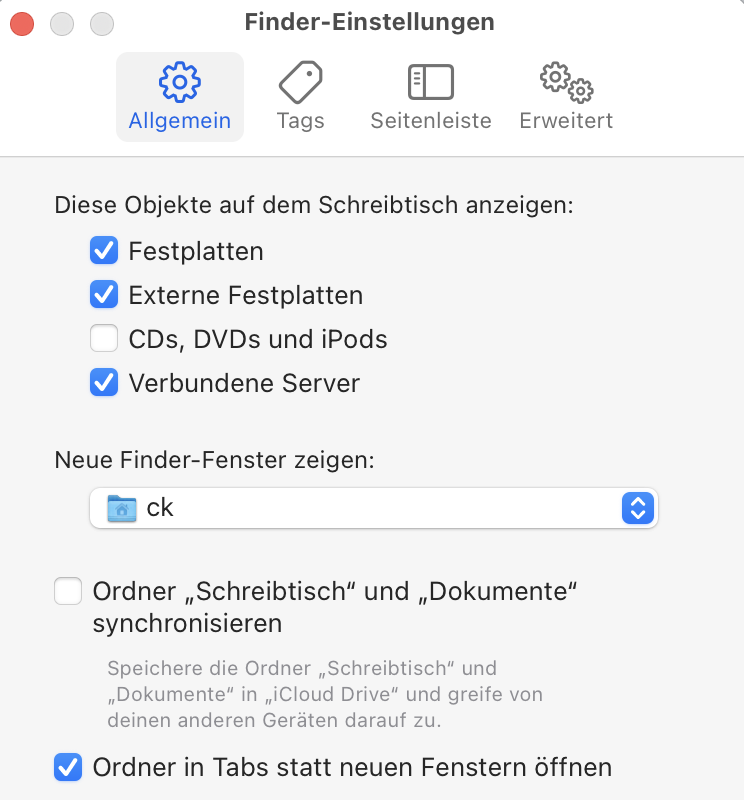Open the Erweitert double-gear icon
The image size is (744, 800).
(566, 82)
